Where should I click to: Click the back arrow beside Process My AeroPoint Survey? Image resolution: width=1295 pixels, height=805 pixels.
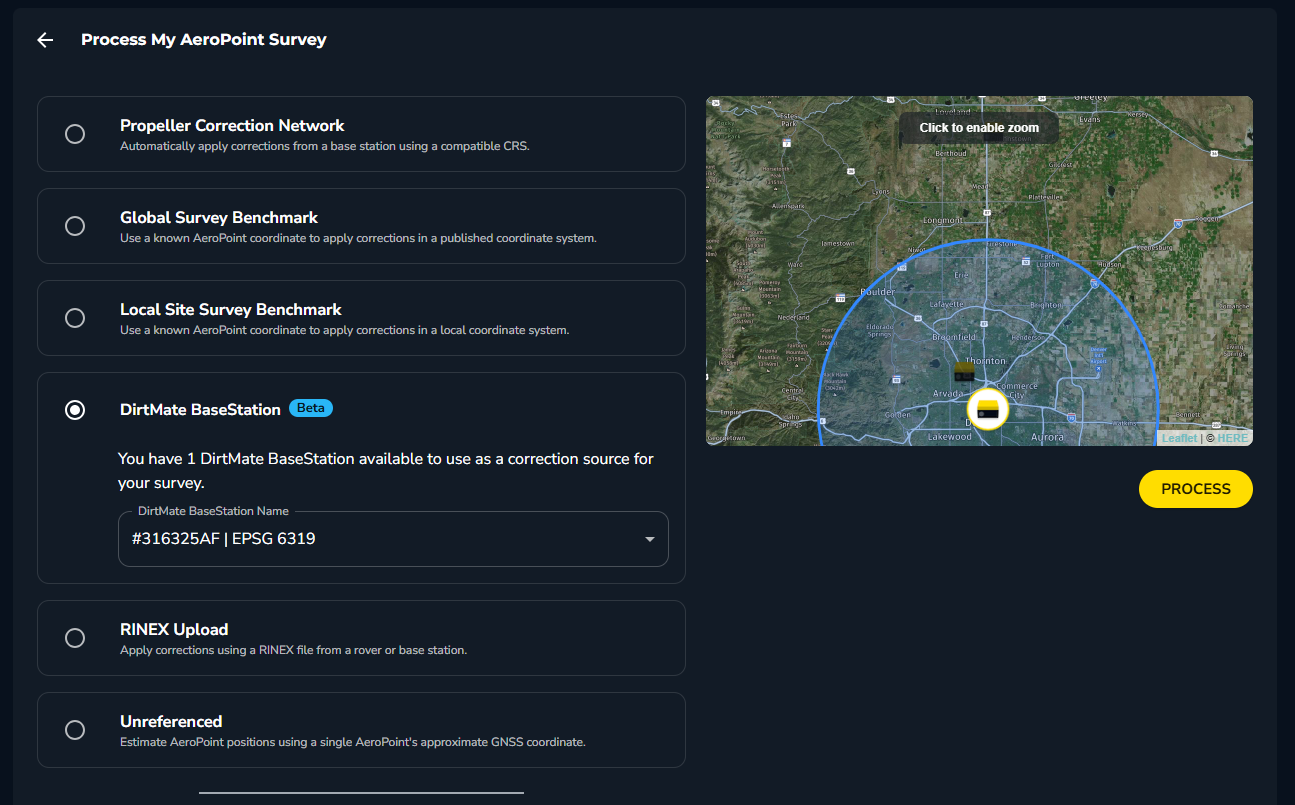[44, 39]
